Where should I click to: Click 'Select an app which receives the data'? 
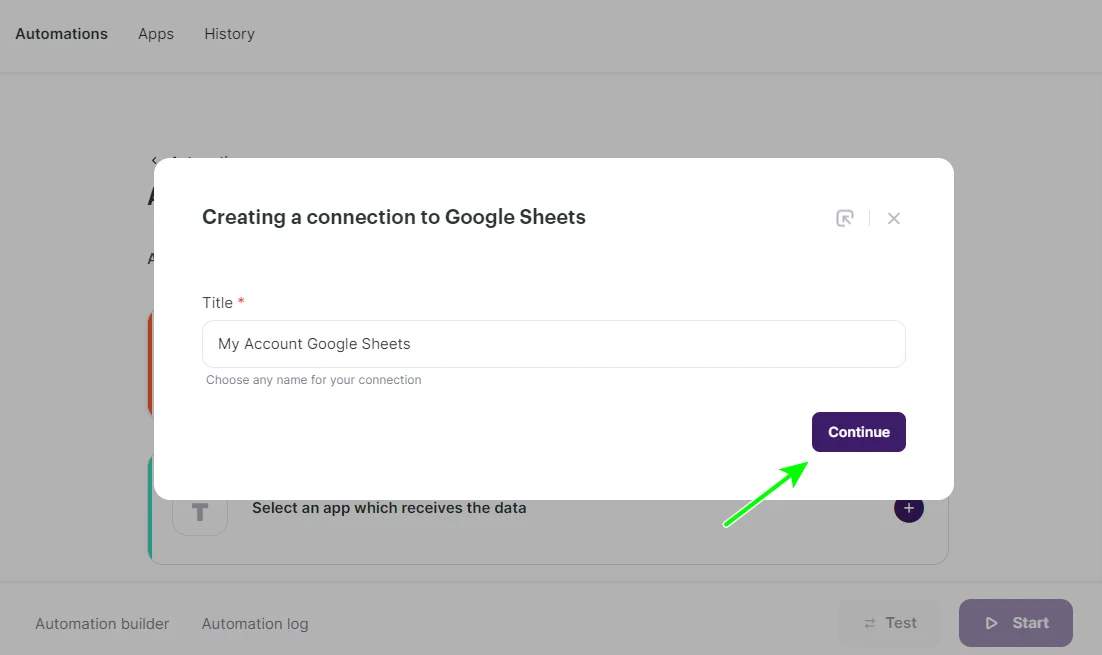(389, 508)
